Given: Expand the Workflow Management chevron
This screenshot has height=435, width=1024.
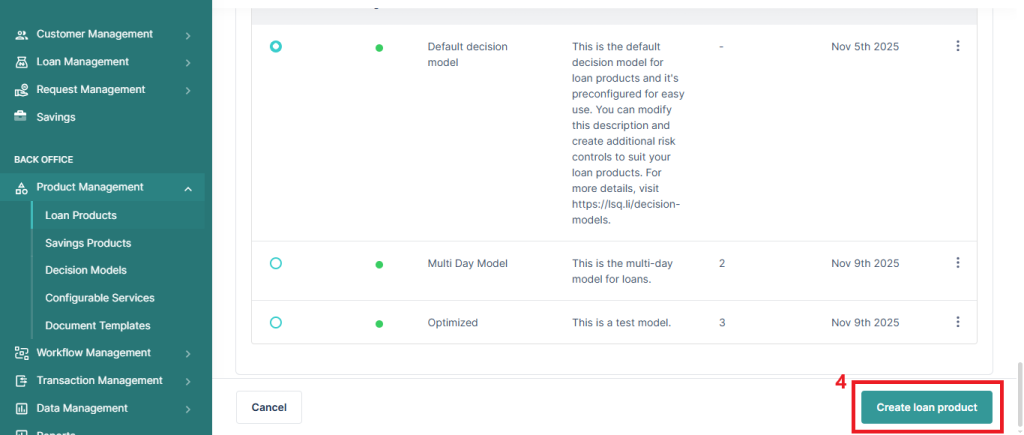Looking at the screenshot, I should (188, 353).
